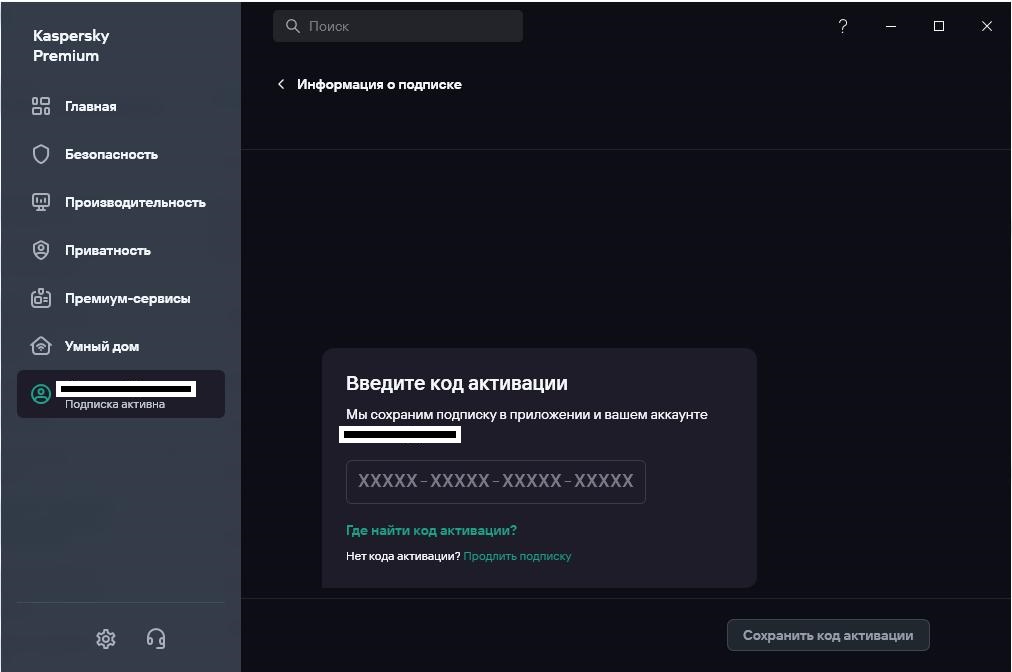The height and width of the screenshot is (672, 1012).
Task: Open Security via the shield icon
Action: pos(41,154)
